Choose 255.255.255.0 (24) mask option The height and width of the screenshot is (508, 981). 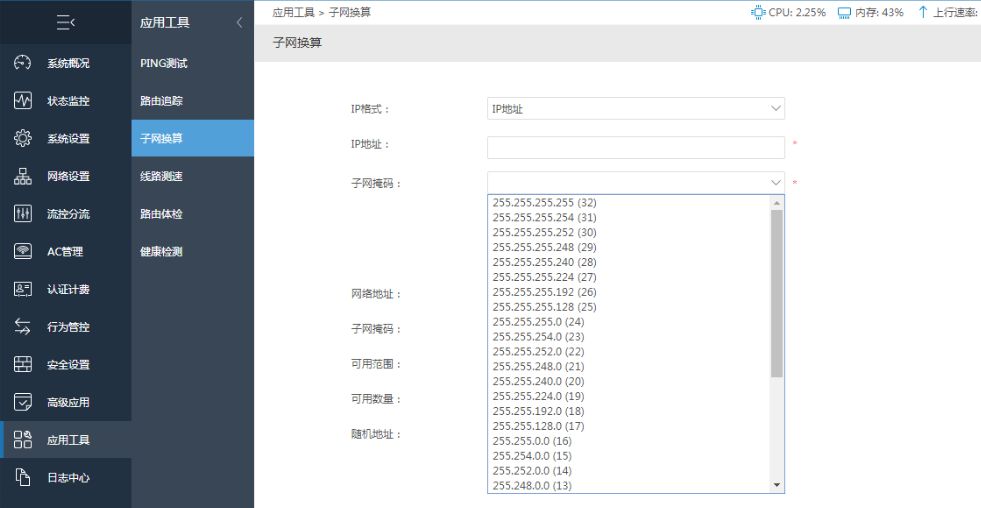tap(538, 322)
